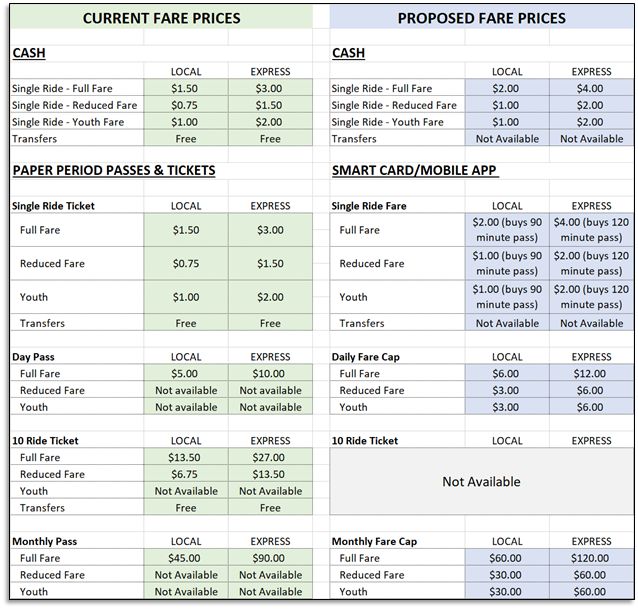Click the proposed cash full fare local $2.00 cell

[x=507, y=88]
